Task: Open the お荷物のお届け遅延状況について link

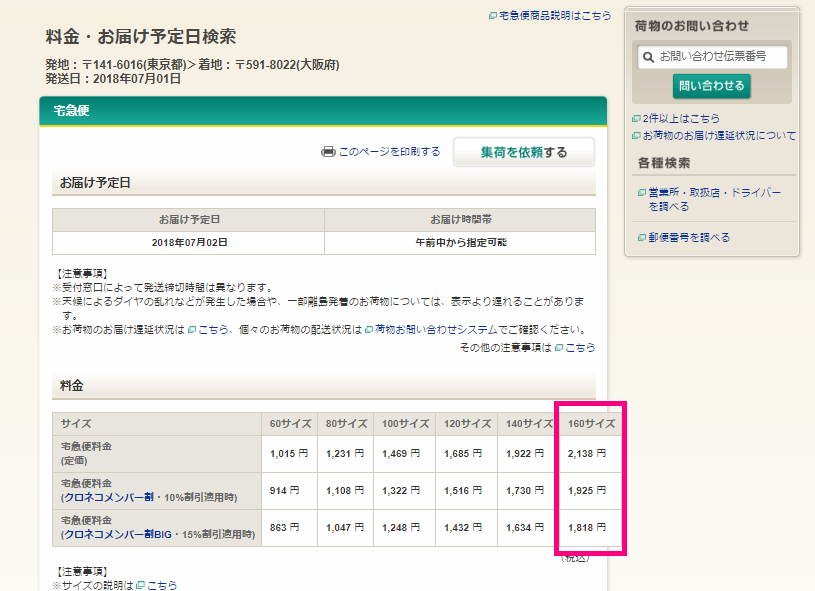Action: pyautogui.click(x=718, y=136)
